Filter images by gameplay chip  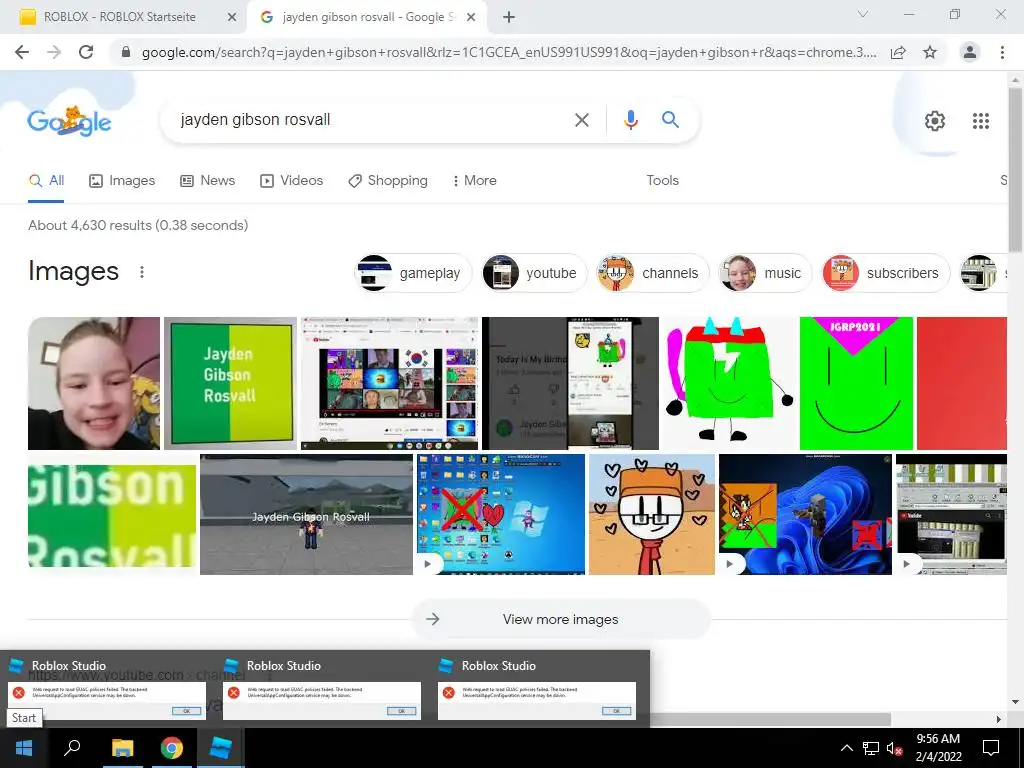pyautogui.click(x=413, y=273)
